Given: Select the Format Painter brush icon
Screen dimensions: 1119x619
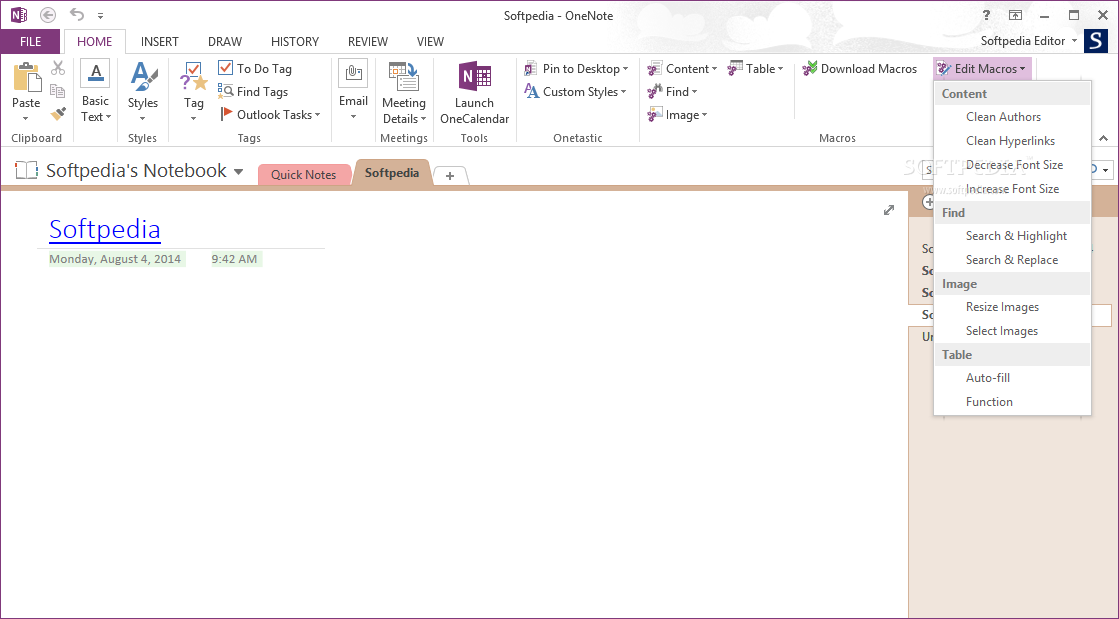Looking at the screenshot, I should (58, 114).
